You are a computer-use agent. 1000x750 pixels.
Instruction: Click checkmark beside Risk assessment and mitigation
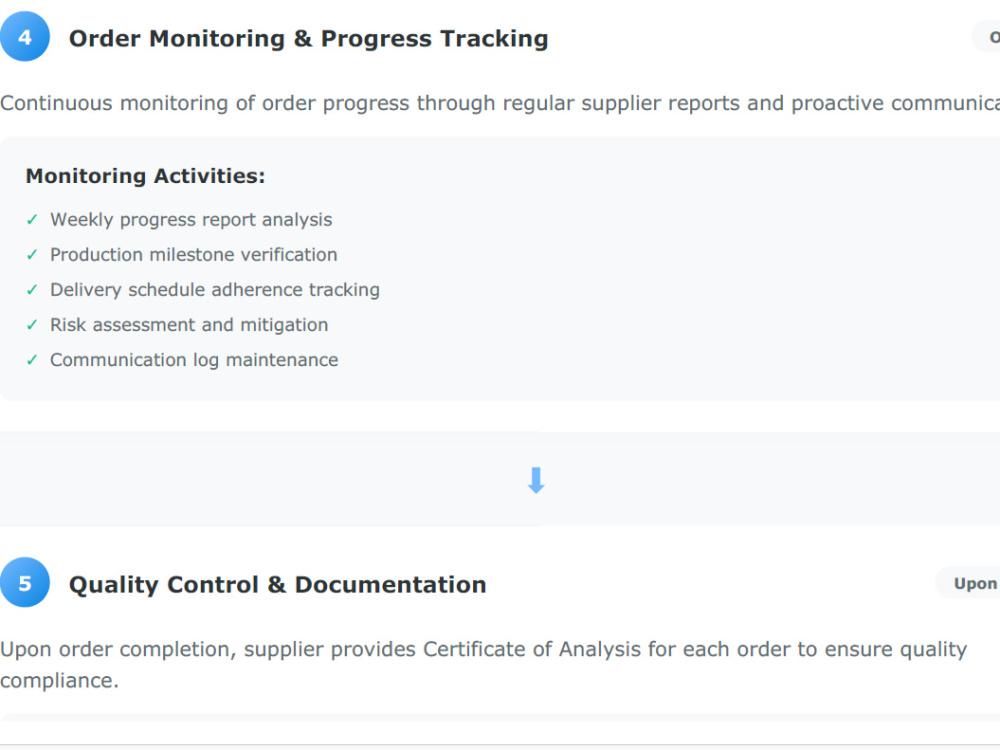pyautogui.click(x=32, y=325)
